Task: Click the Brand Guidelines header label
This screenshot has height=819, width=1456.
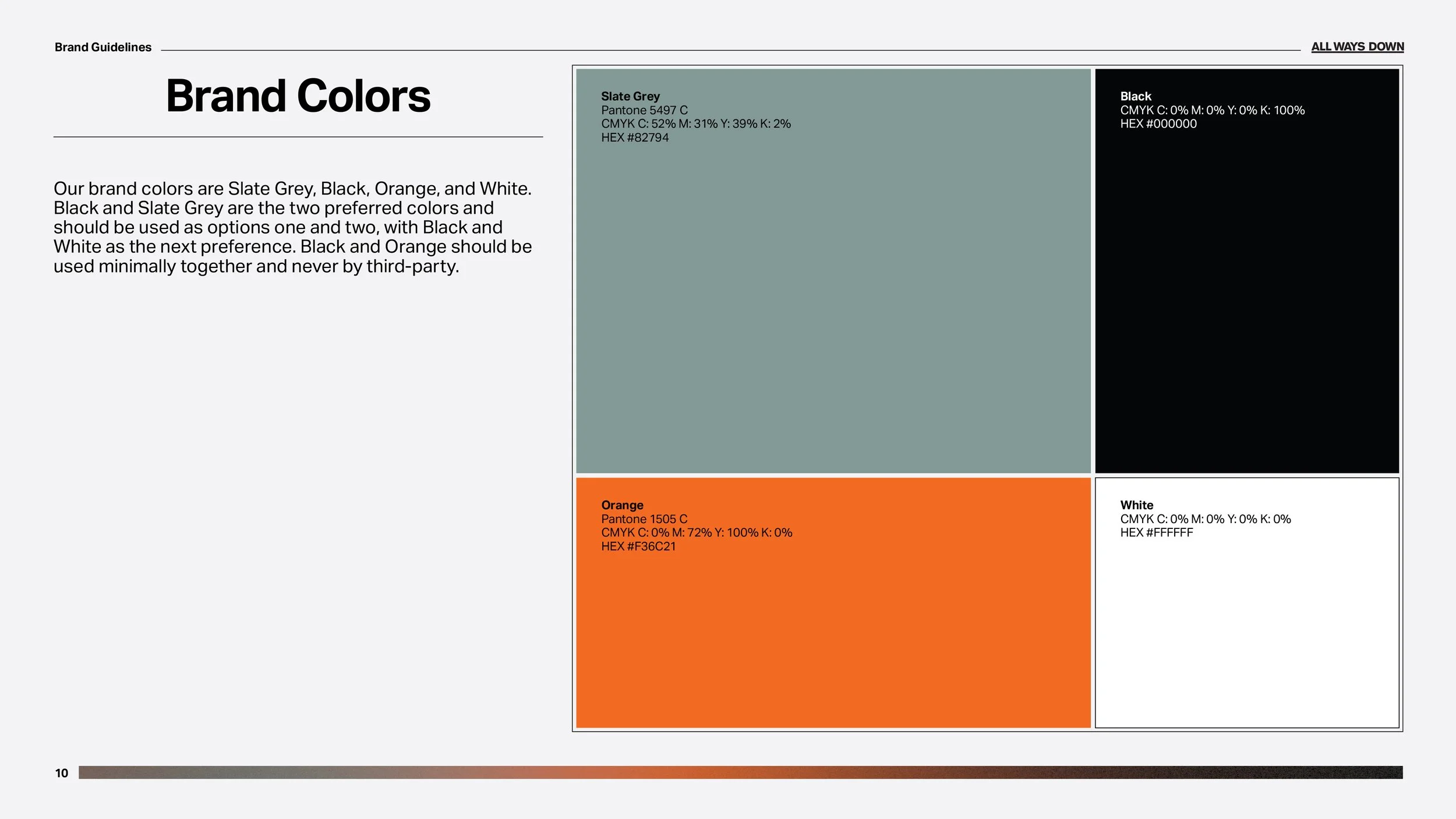Action: (103, 47)
